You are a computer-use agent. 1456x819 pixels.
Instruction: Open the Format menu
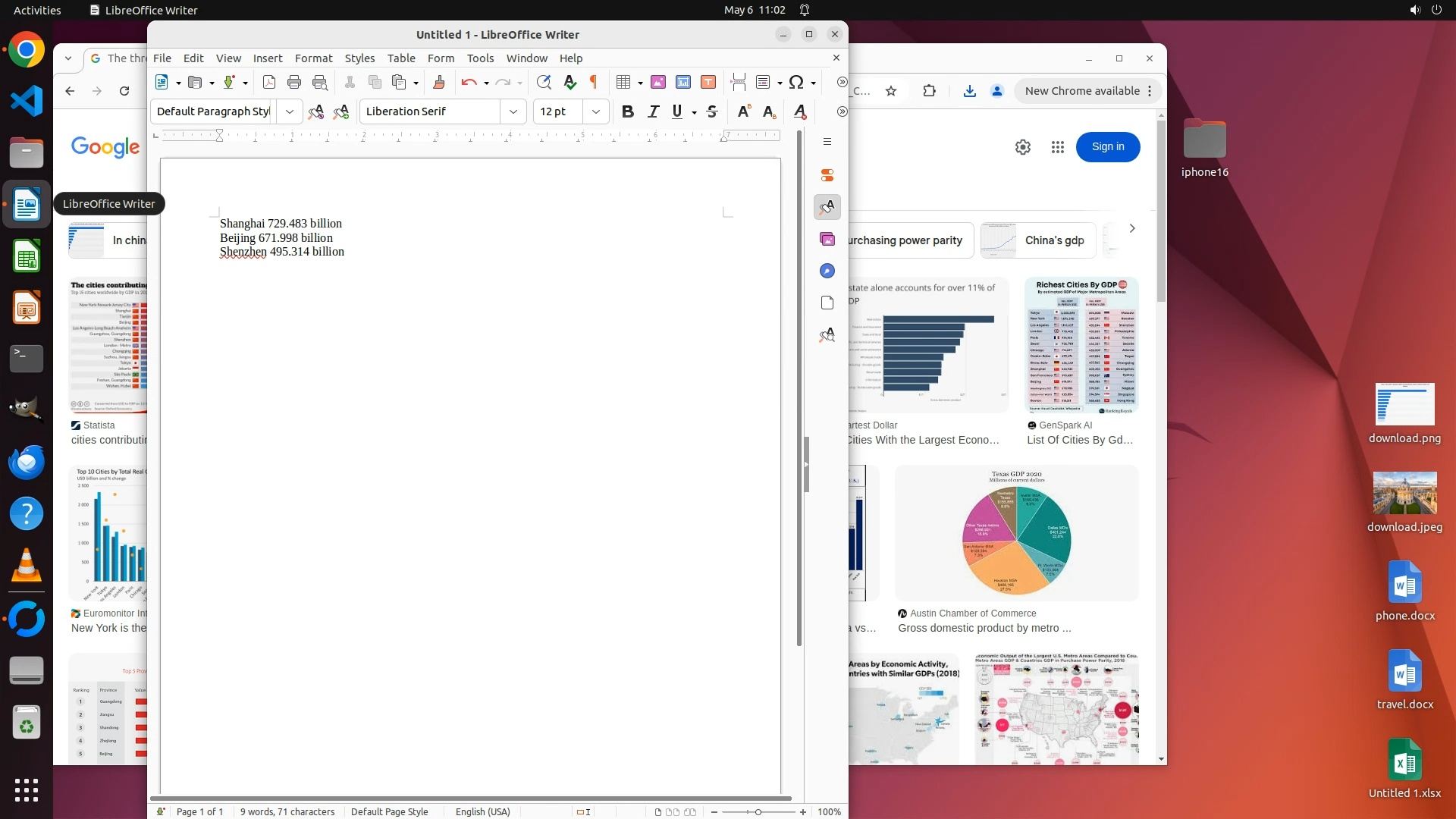pos(313,58)
